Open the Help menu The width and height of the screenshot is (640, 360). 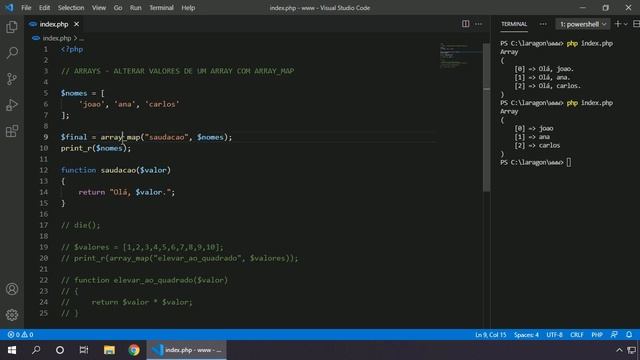[188, 8]
